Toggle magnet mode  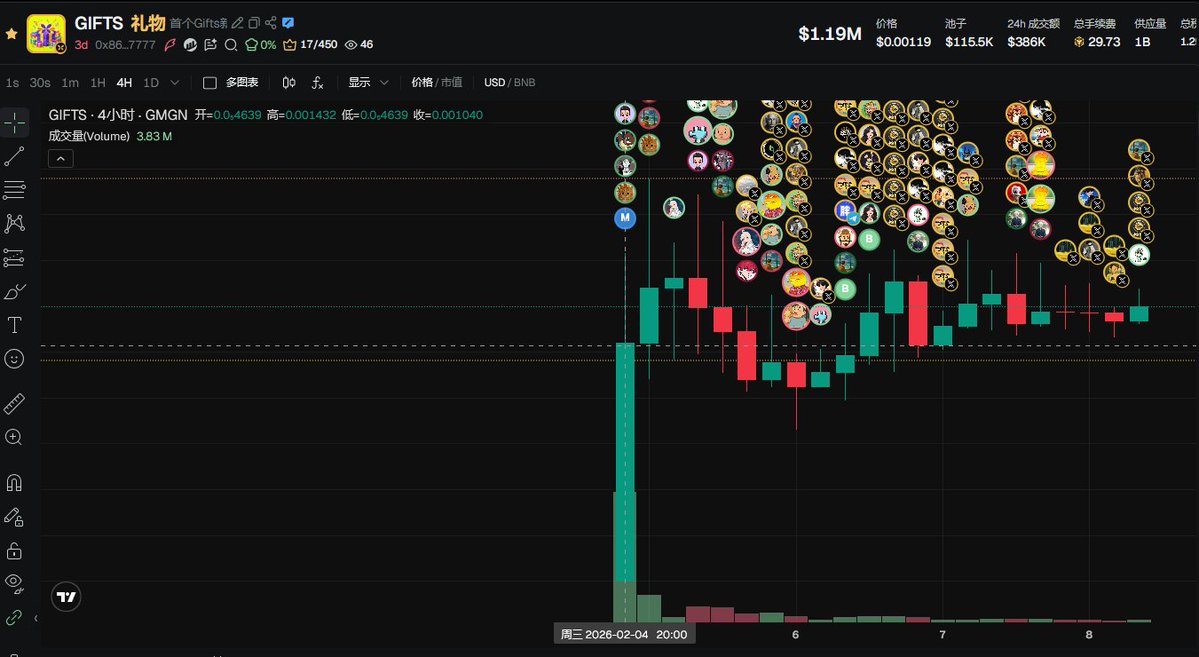tap(15, 483)
